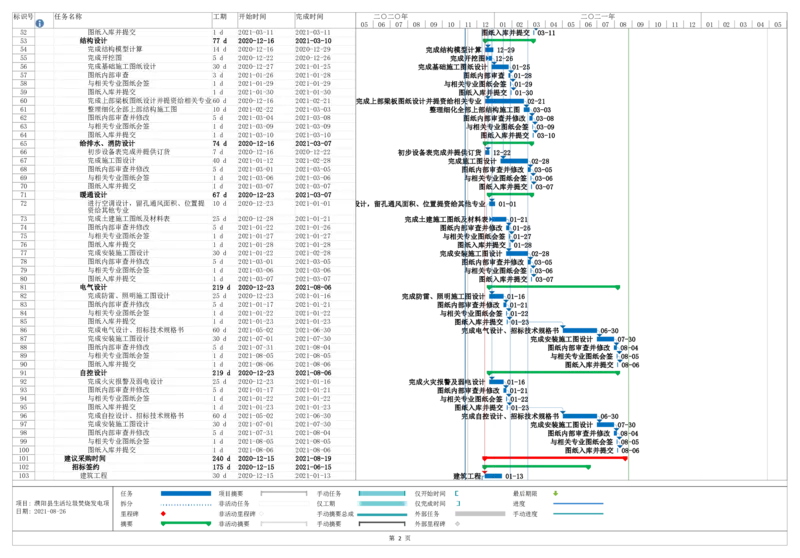Select the 招标签约 summary task
The height and width of the screenshot is (558, 800).
[86, 467]
